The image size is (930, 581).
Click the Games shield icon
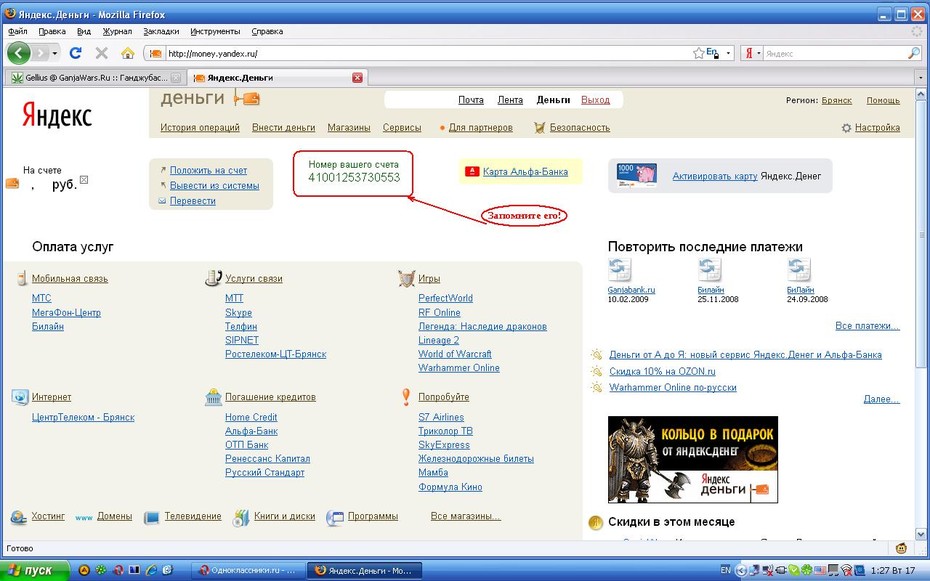coord(406,278)
